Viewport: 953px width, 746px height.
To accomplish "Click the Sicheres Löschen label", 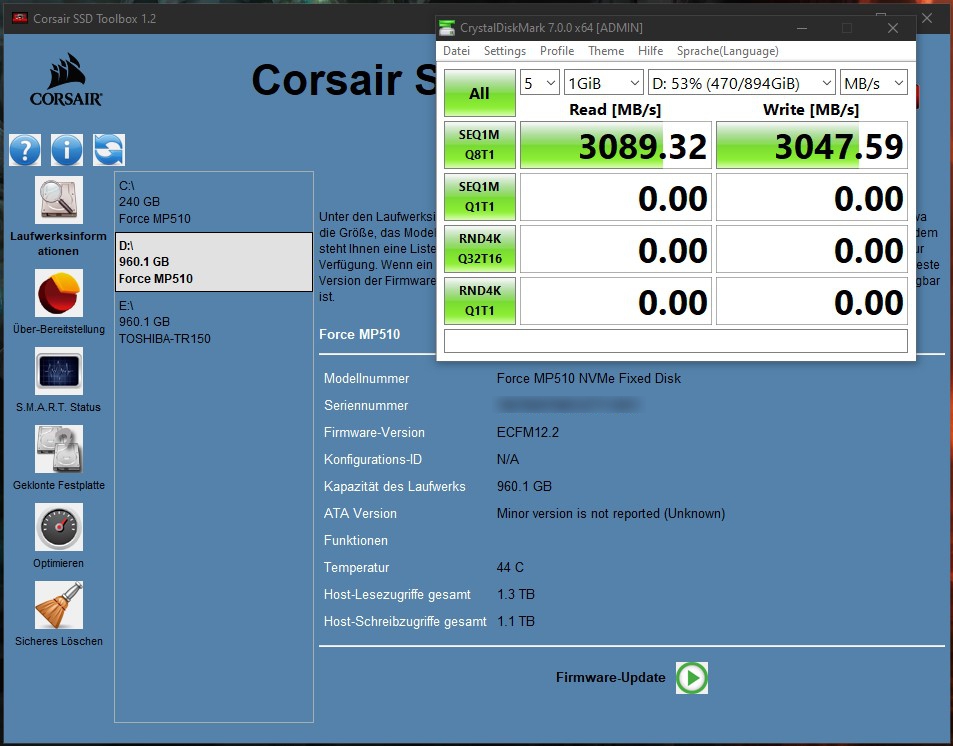I will click(58, 641).
